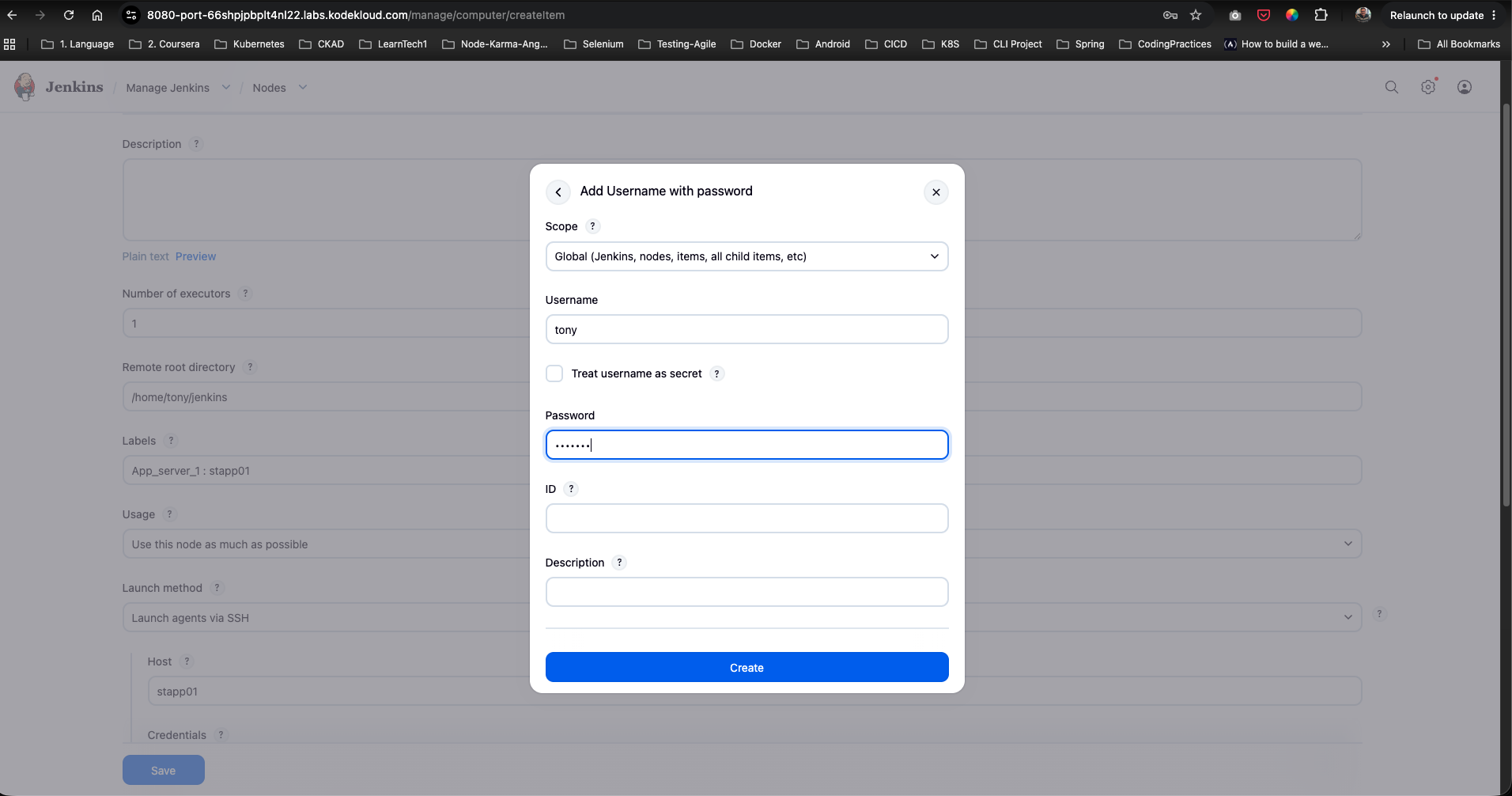Open the Scope dropdown
Screen dimensions: 1512x796
pyautogui.click(x=747, y=256)
